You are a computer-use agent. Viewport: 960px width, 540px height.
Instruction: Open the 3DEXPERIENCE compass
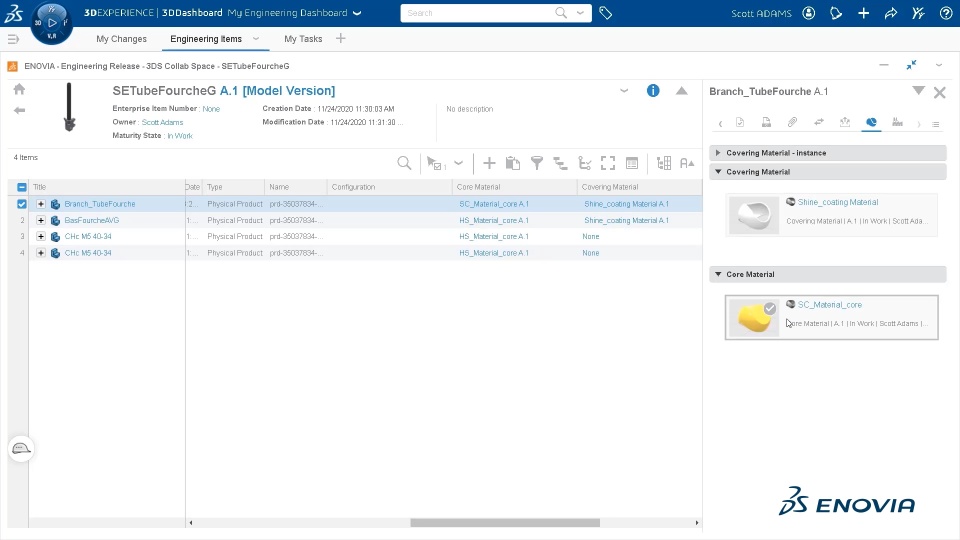[52, 23]
